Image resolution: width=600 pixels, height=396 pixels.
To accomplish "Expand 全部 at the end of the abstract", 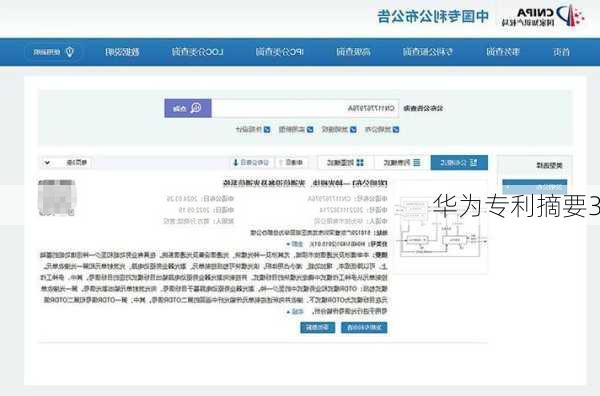I will point(295,312).
